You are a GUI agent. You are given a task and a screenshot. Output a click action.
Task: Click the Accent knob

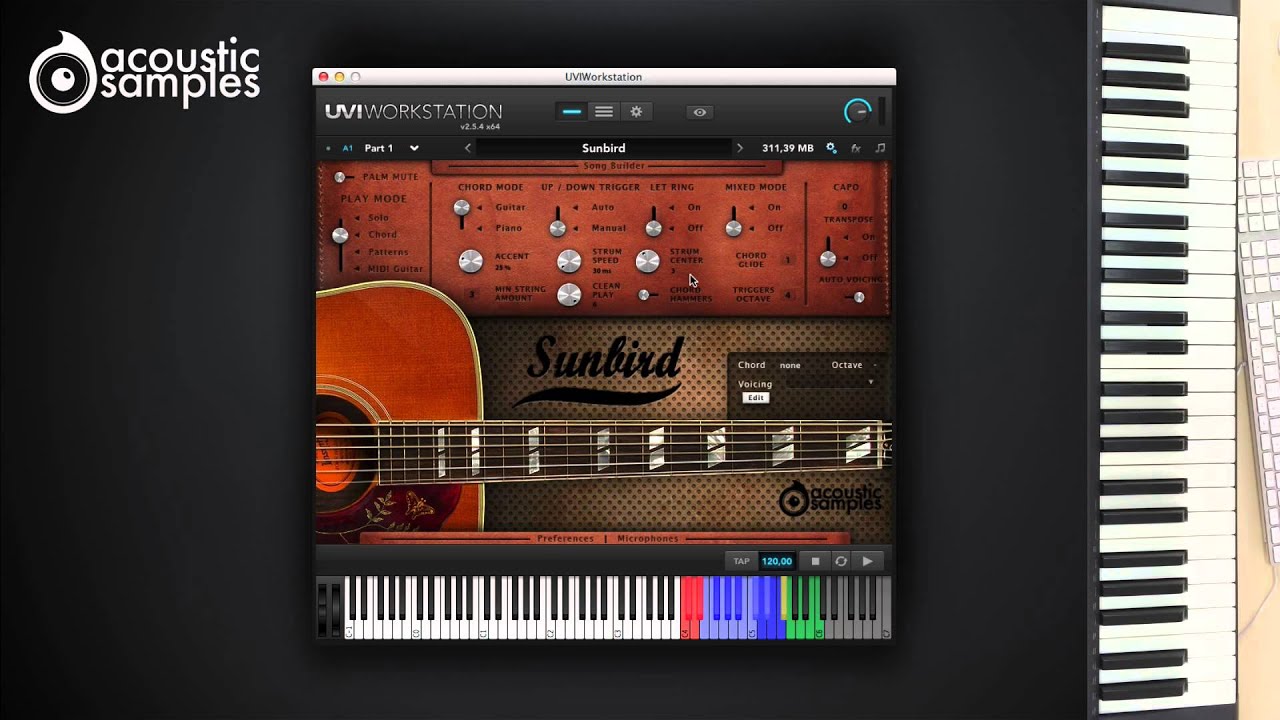point(470,261)
